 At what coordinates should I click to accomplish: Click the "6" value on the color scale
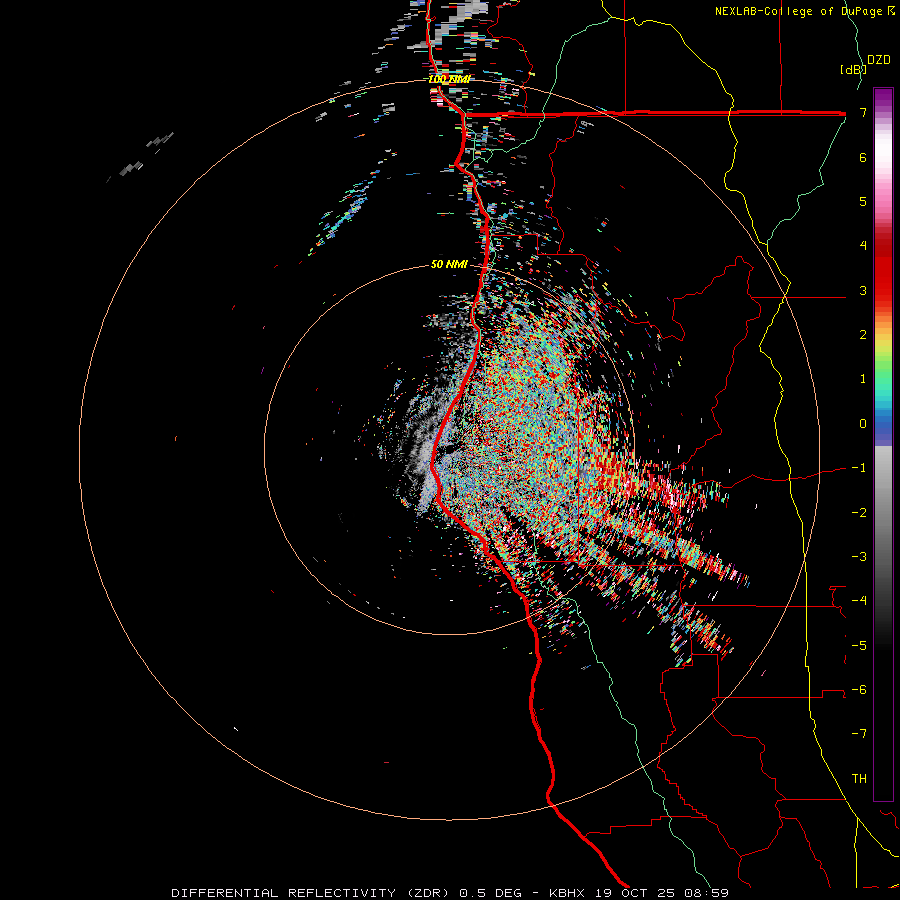863,157
